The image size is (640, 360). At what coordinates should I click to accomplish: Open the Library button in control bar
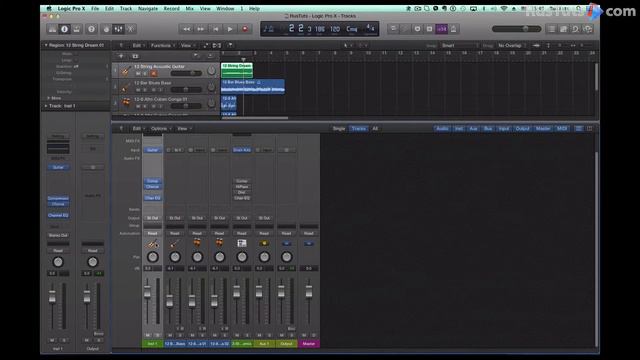53,29
